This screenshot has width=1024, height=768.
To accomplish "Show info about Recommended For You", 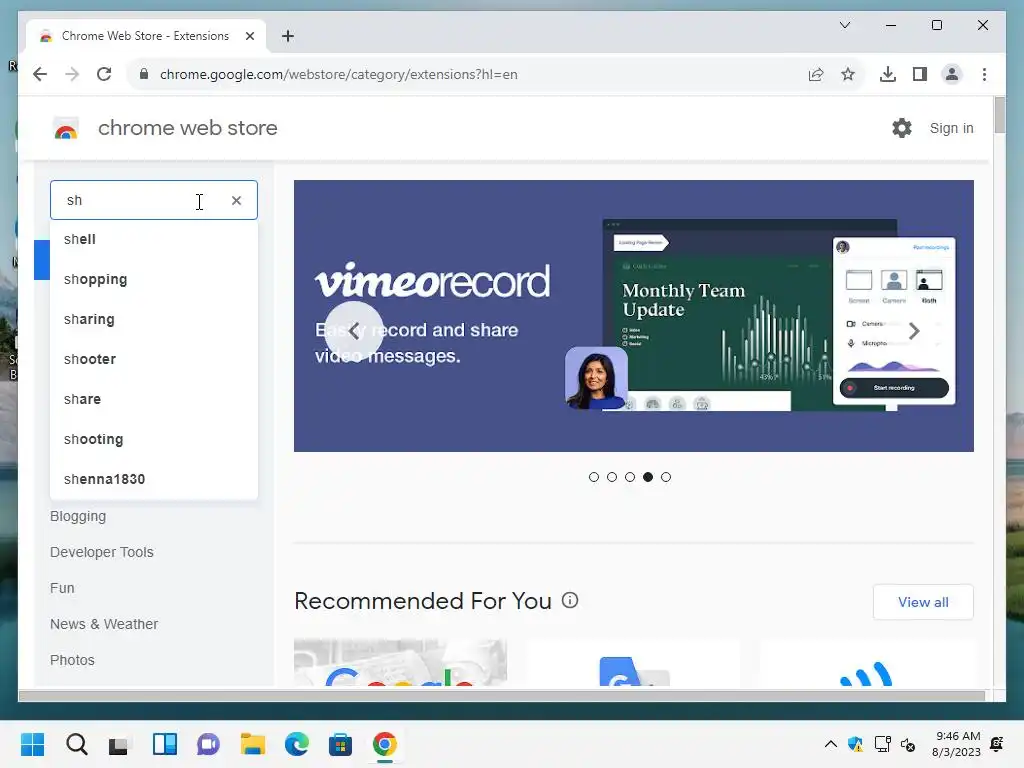I will point(570,600).
